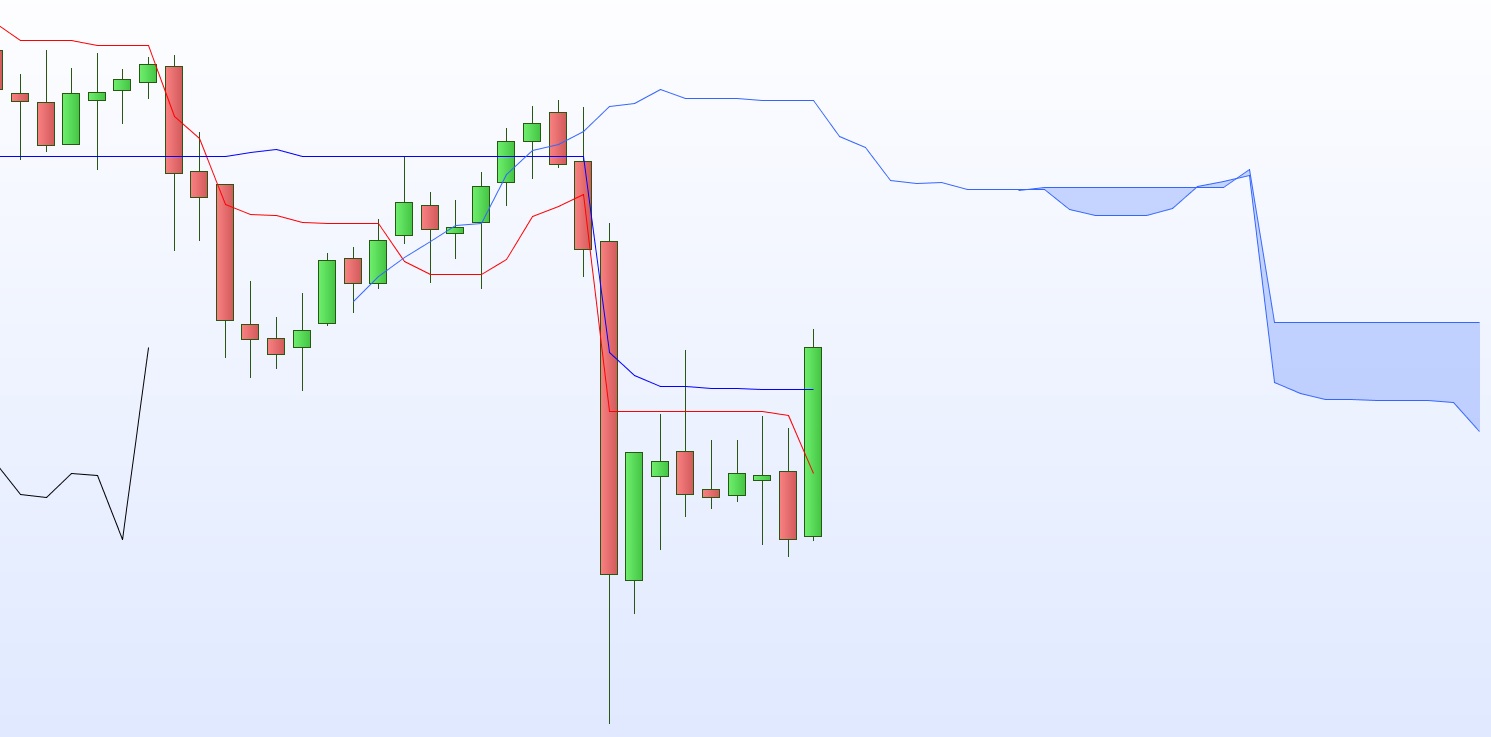Click the sharp vertical drop of the cloud edge

1262,277
